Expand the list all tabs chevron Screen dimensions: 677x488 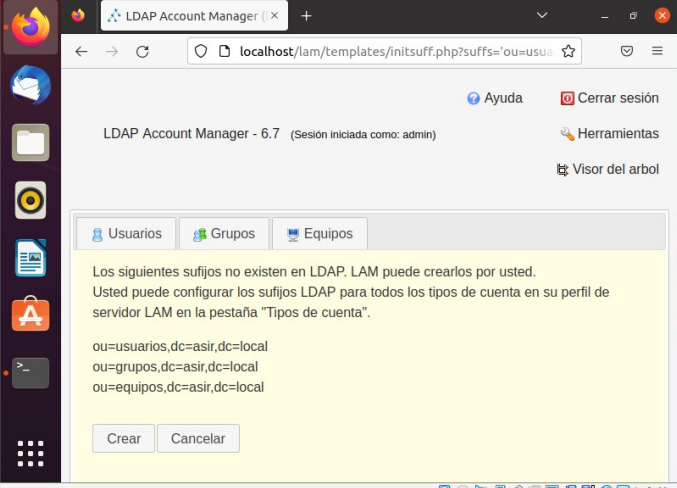pos(542,16)
